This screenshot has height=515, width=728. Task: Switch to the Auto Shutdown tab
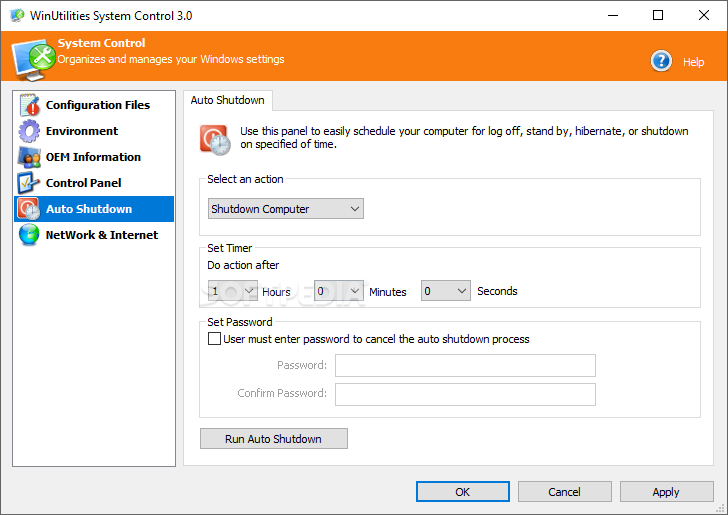point(228,100)
